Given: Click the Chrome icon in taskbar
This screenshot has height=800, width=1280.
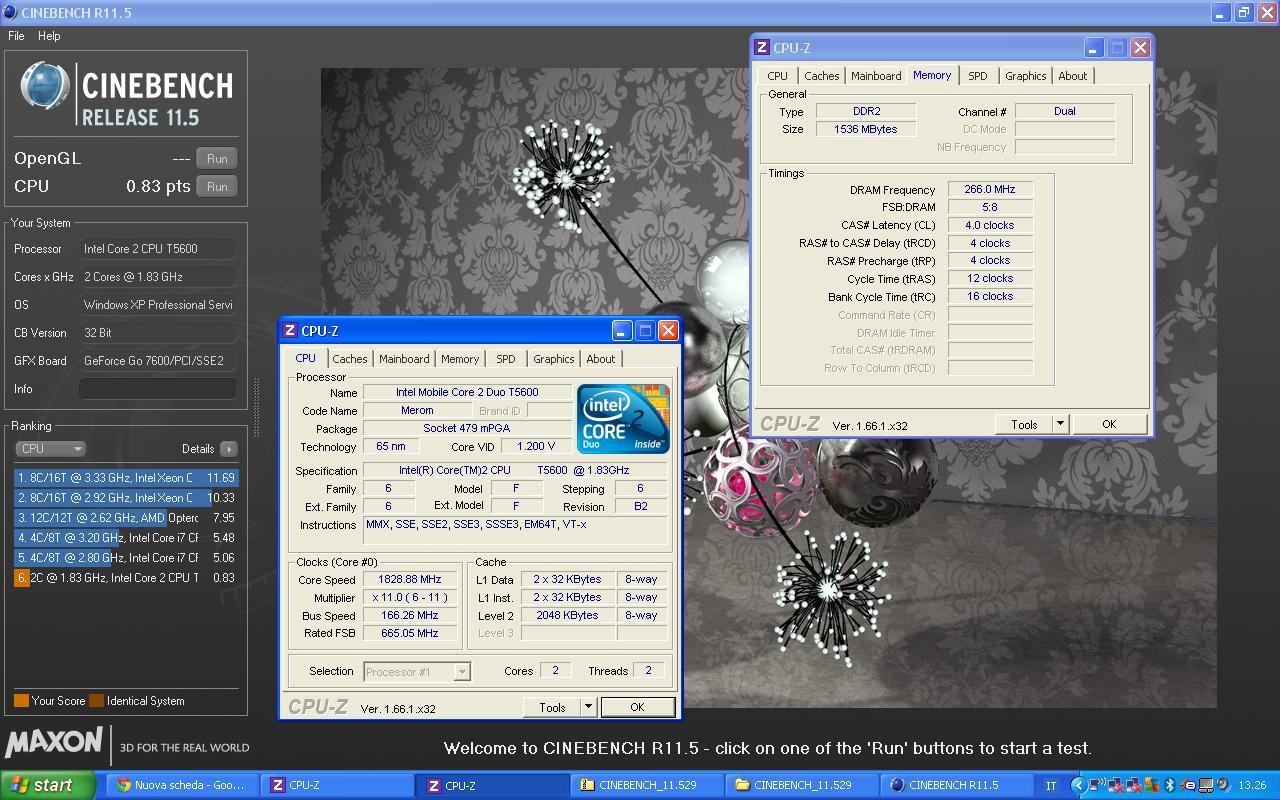Looking at the screenshot, I should click(124, 785).
